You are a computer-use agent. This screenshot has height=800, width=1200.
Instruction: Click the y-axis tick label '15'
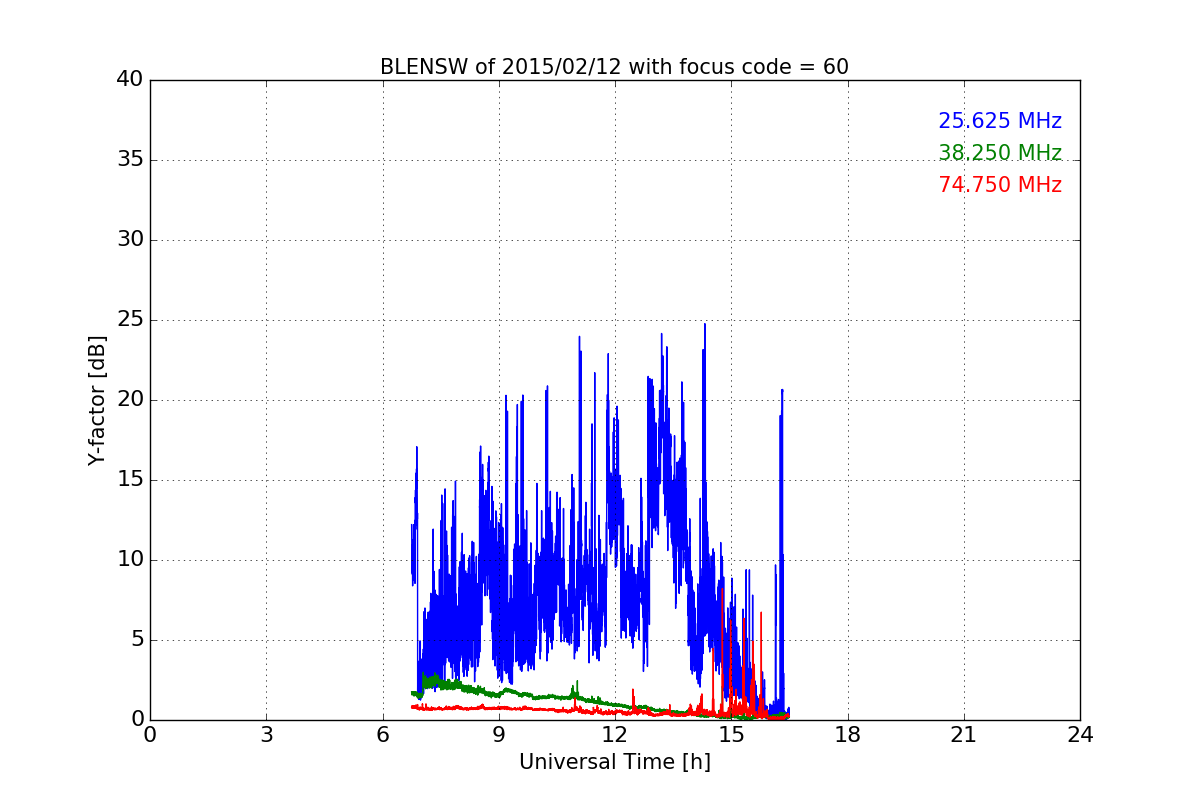click(x=130, y=480)
